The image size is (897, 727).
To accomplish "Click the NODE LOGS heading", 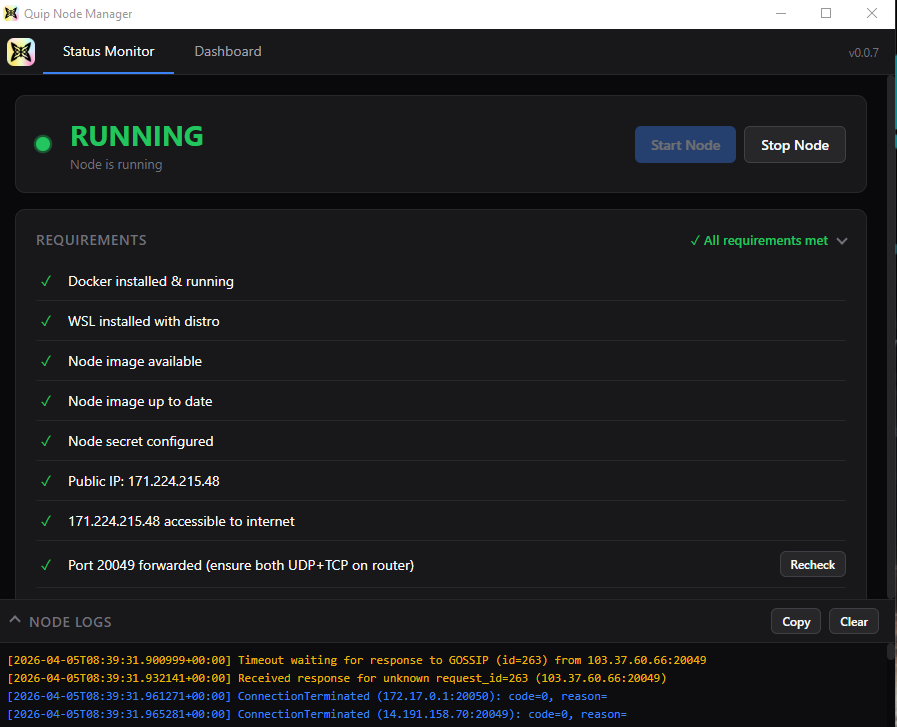I will click(70, 622).
